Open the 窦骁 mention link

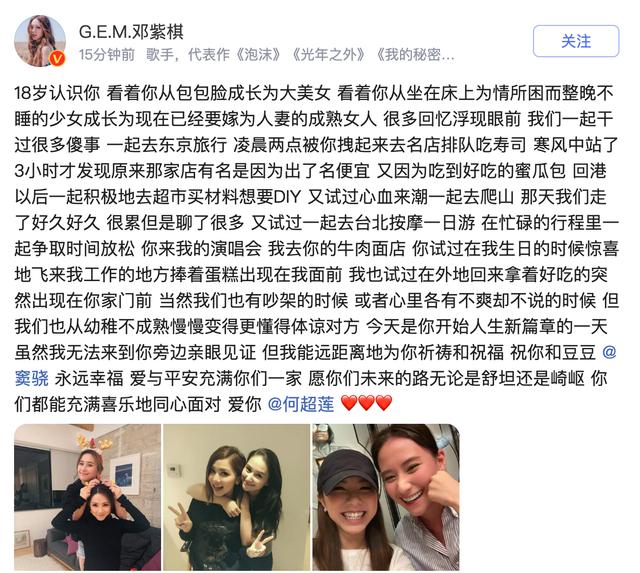coord(31,378)
